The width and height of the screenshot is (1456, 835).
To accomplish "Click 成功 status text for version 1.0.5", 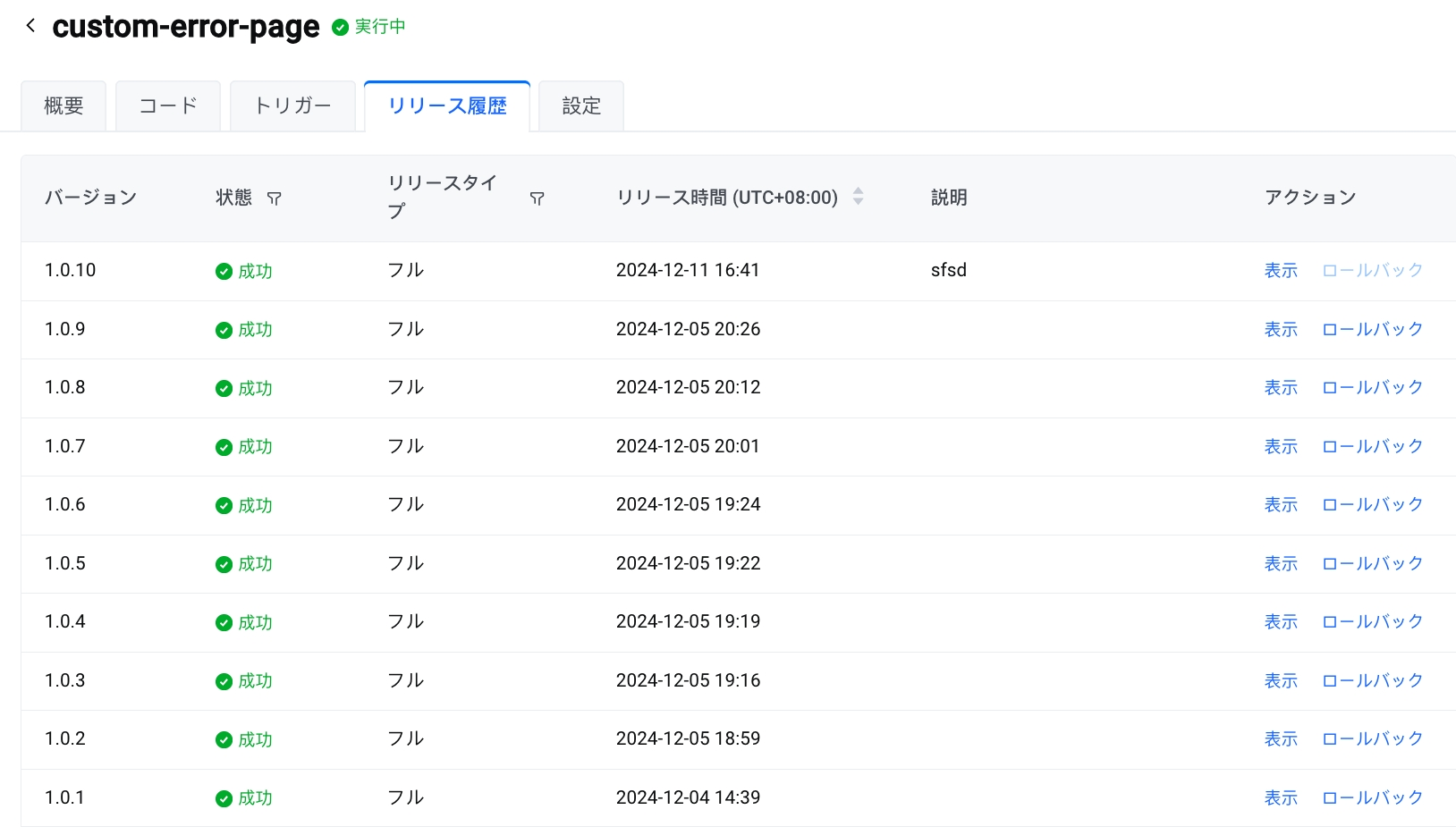I will click(255, 564).
